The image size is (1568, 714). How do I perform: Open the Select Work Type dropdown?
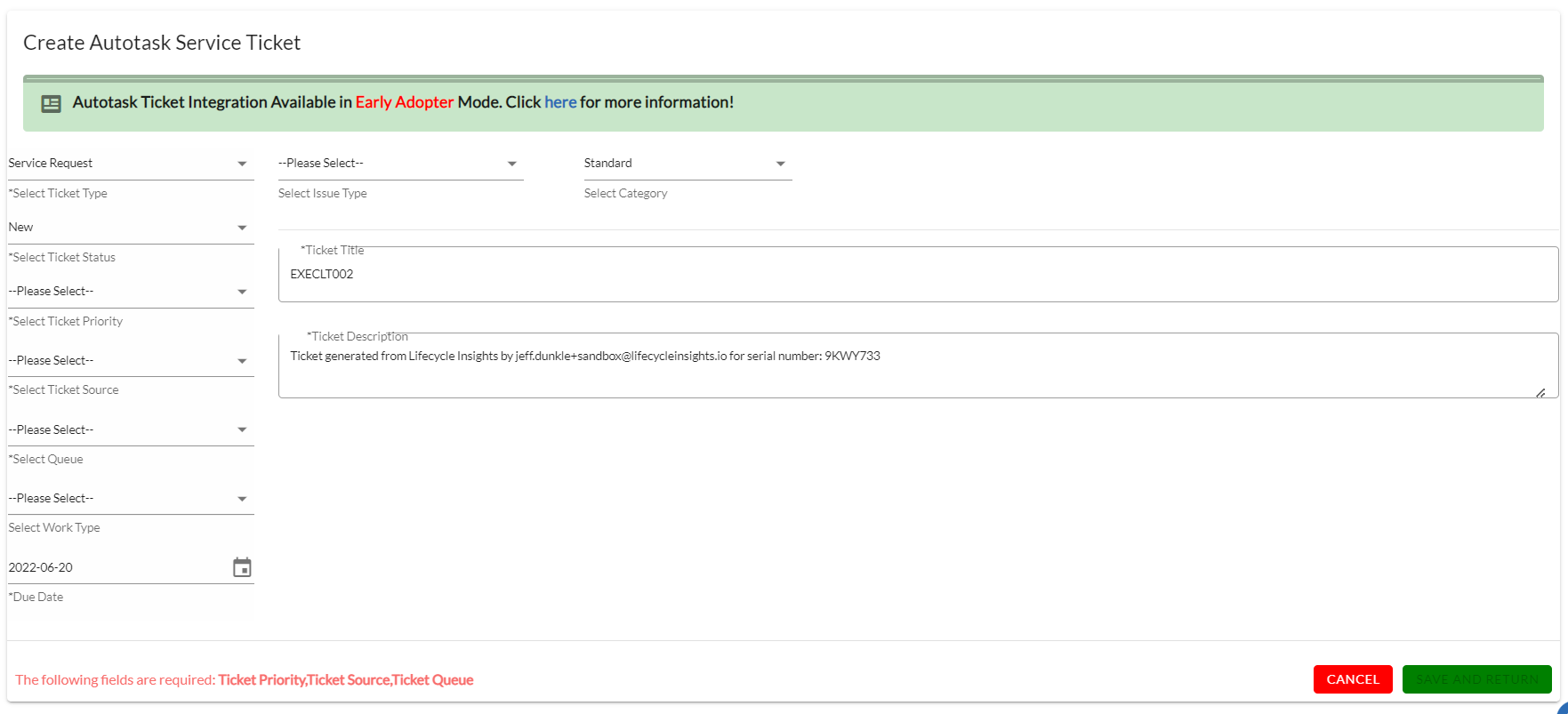131,499
